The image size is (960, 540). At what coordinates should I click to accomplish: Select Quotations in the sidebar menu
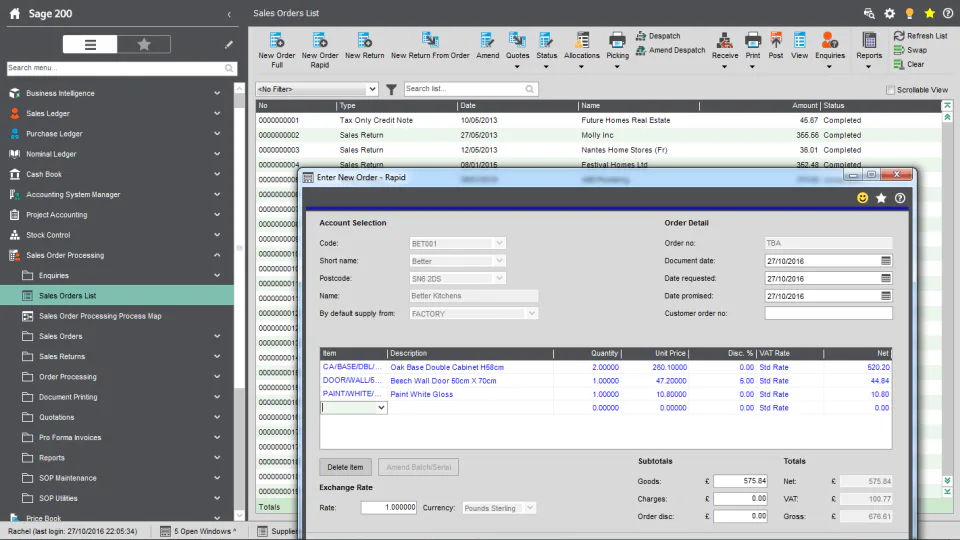coord(57,417)
